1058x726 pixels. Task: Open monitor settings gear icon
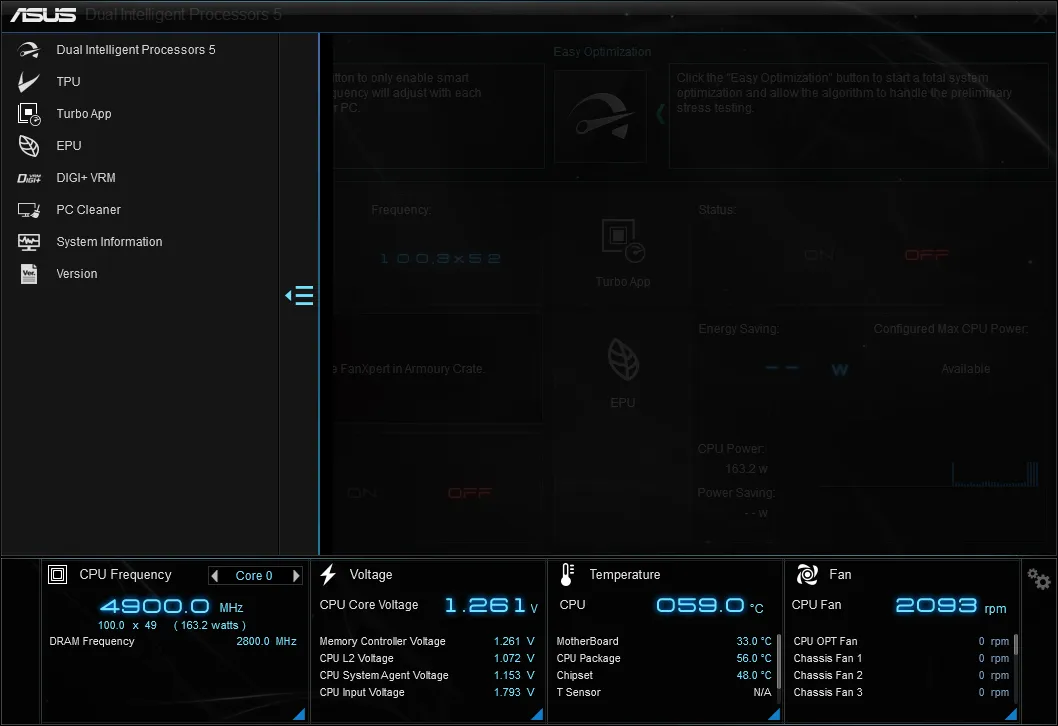(x=1039, y=579)
